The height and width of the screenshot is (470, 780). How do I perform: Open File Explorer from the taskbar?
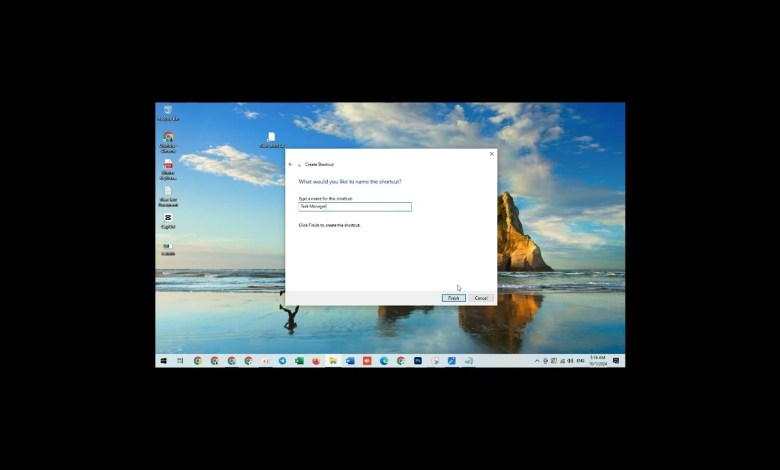tap(333, 361)
